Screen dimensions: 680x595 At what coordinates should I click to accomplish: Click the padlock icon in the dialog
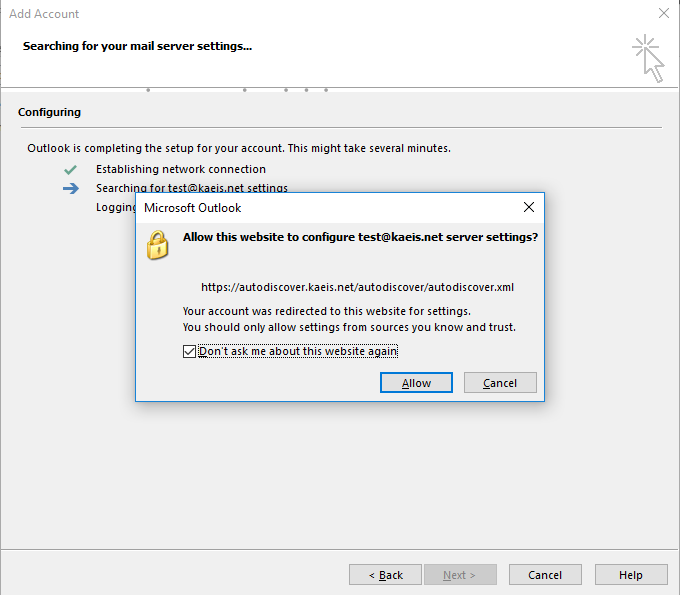coord(157,244)
